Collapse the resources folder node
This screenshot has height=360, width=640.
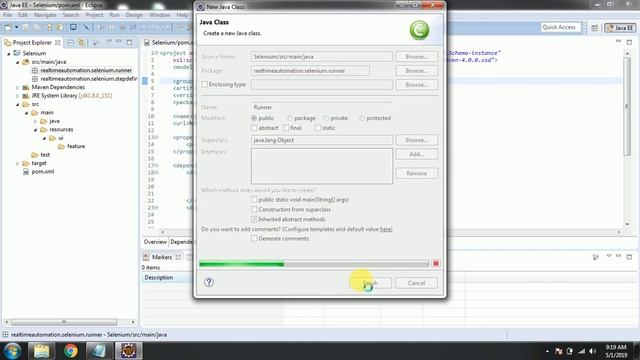tap(36, 130)
